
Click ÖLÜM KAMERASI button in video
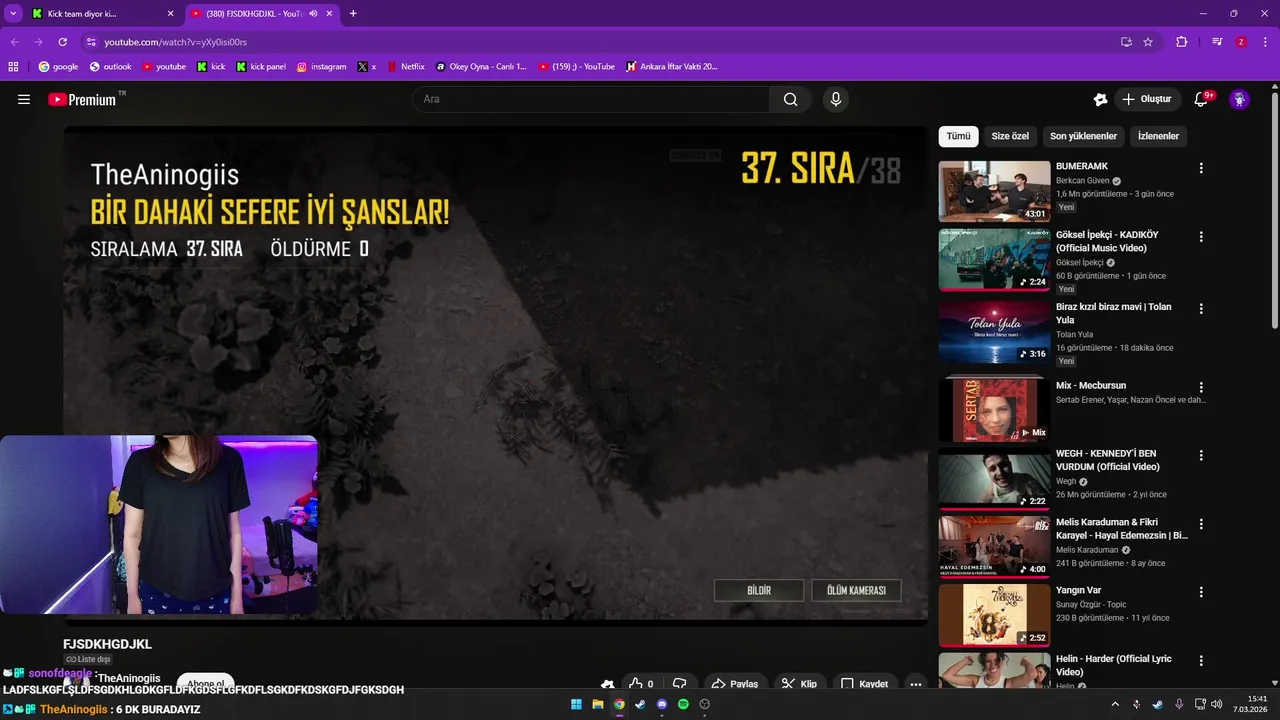(856, 590)
